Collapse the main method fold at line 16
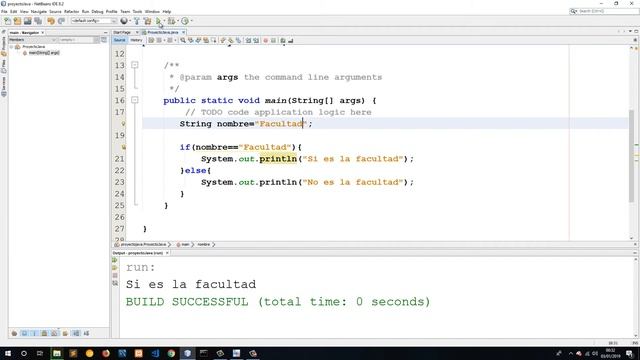The height and width of the screenshot is (360, 640). point(135,100)
